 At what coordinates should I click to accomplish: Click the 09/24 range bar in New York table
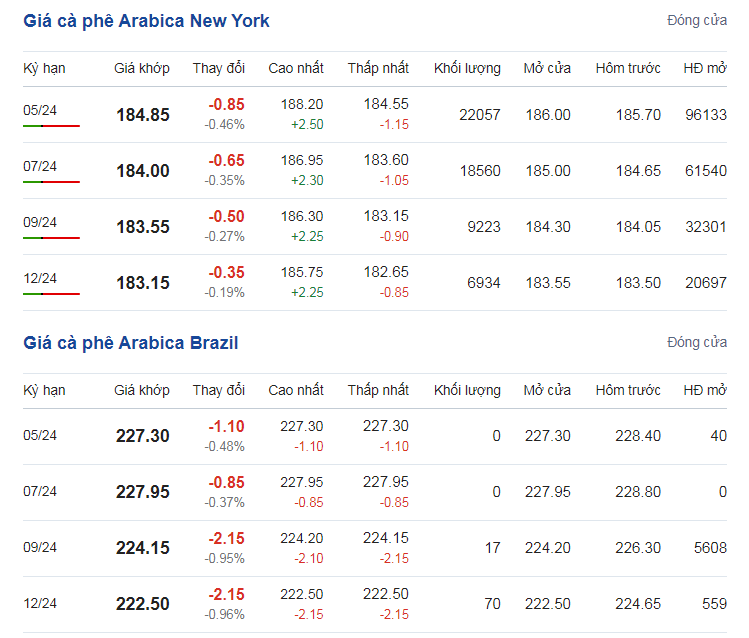51,238
